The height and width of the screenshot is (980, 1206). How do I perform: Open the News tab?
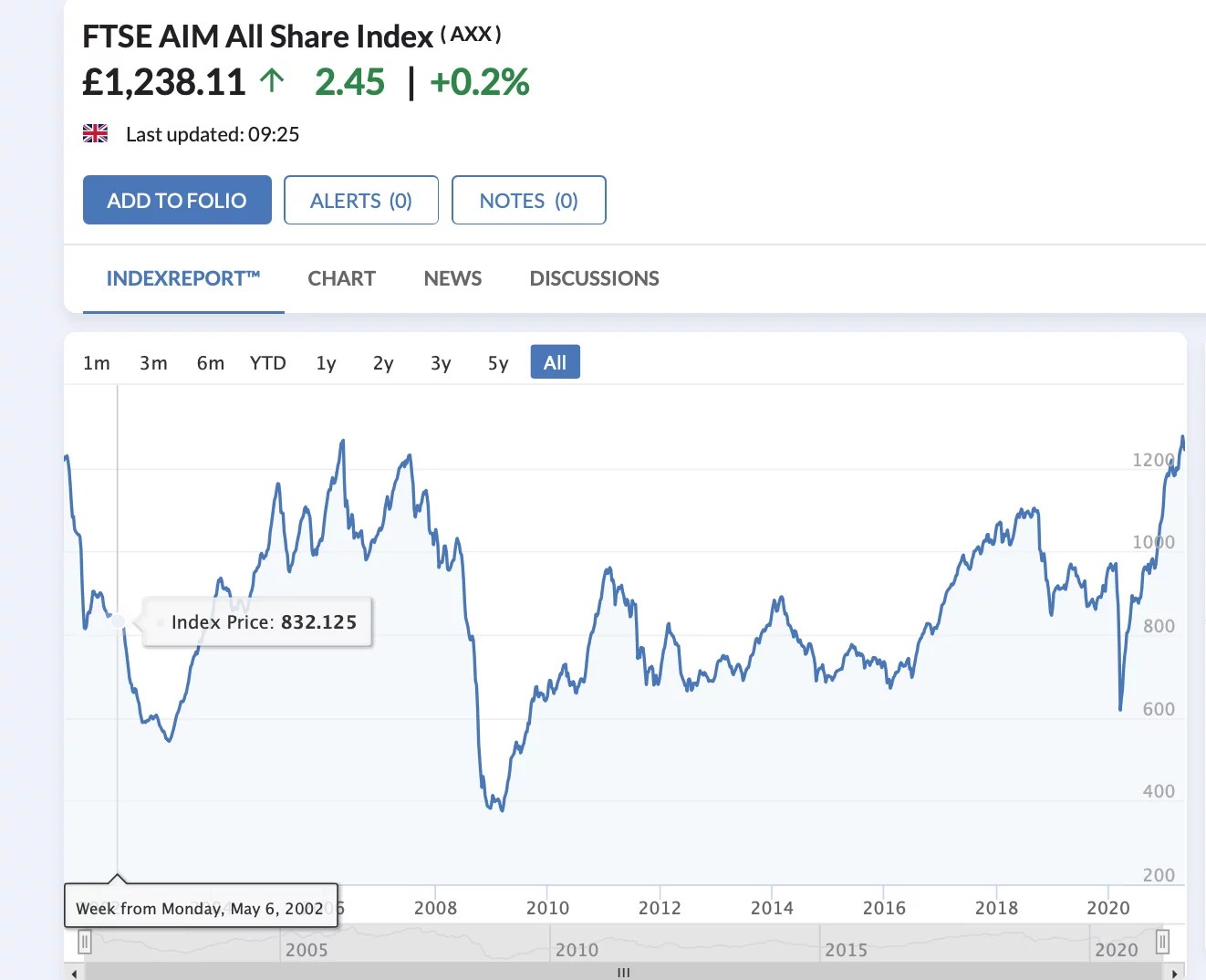tap(452, 278)
